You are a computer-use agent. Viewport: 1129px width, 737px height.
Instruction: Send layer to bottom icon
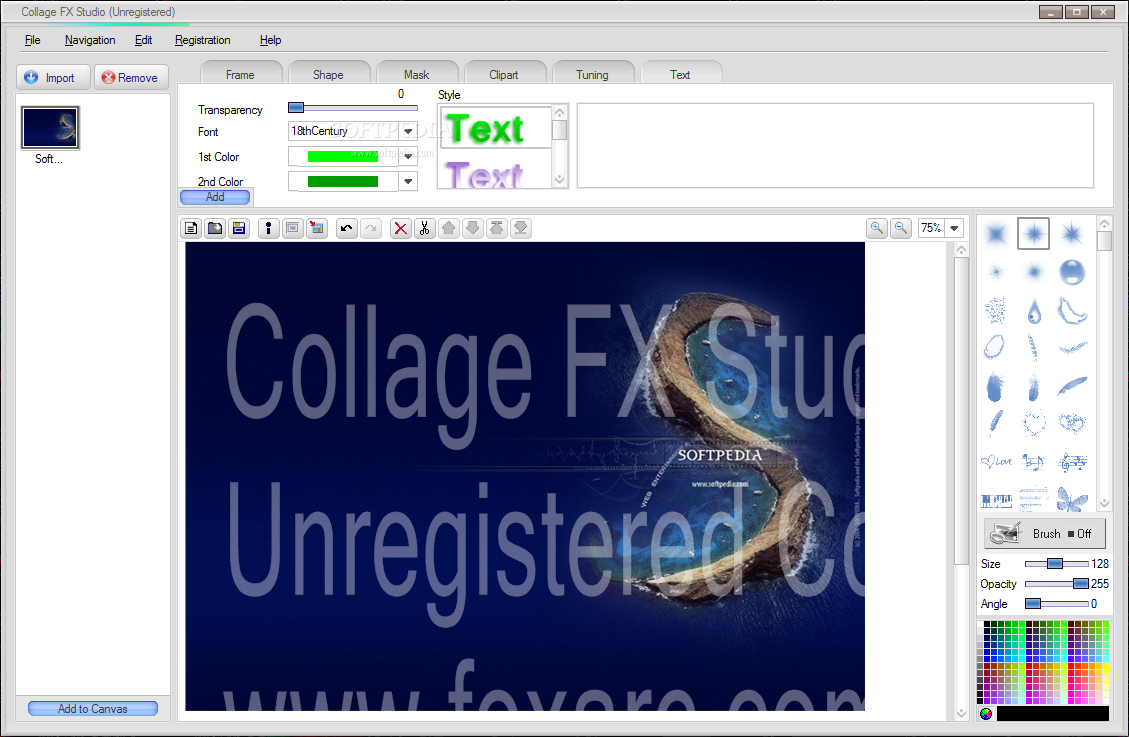[x=521, y=228]
